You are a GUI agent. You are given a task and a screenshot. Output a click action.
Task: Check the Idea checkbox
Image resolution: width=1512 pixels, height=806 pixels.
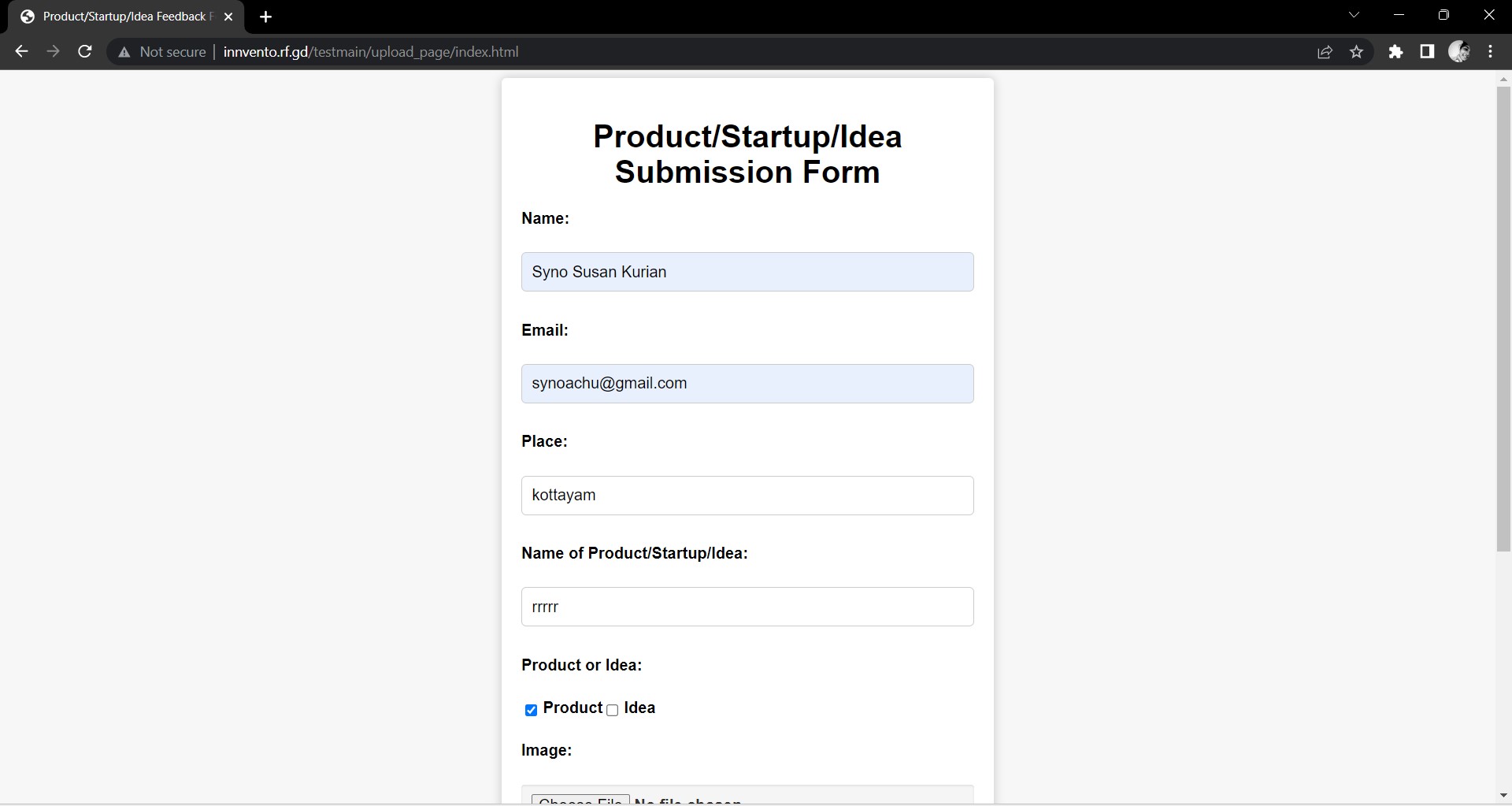pos(613,710)
